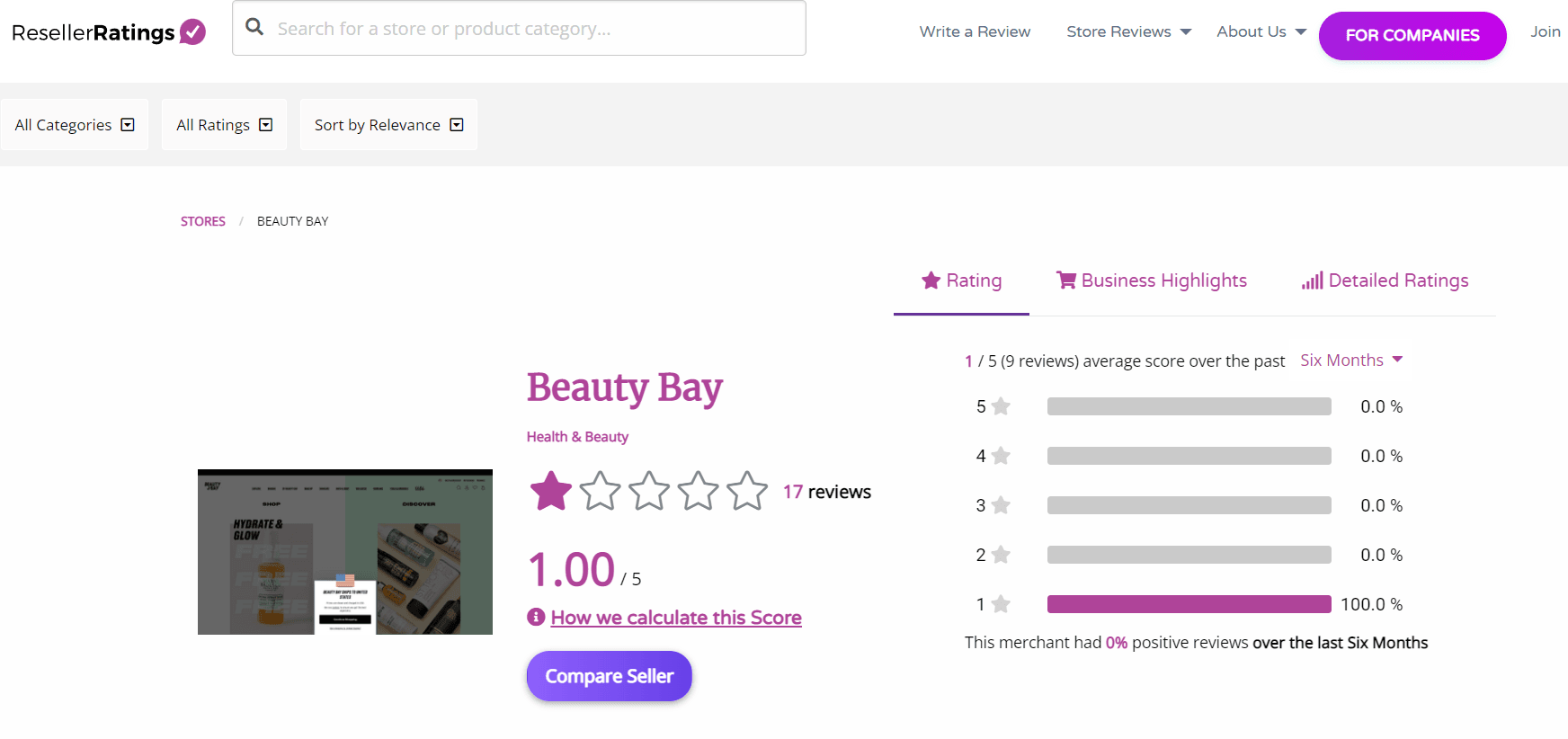Expand the Sort by Relevance dropdown
This screenshot has height=739, width=1568.
[388, 125]
